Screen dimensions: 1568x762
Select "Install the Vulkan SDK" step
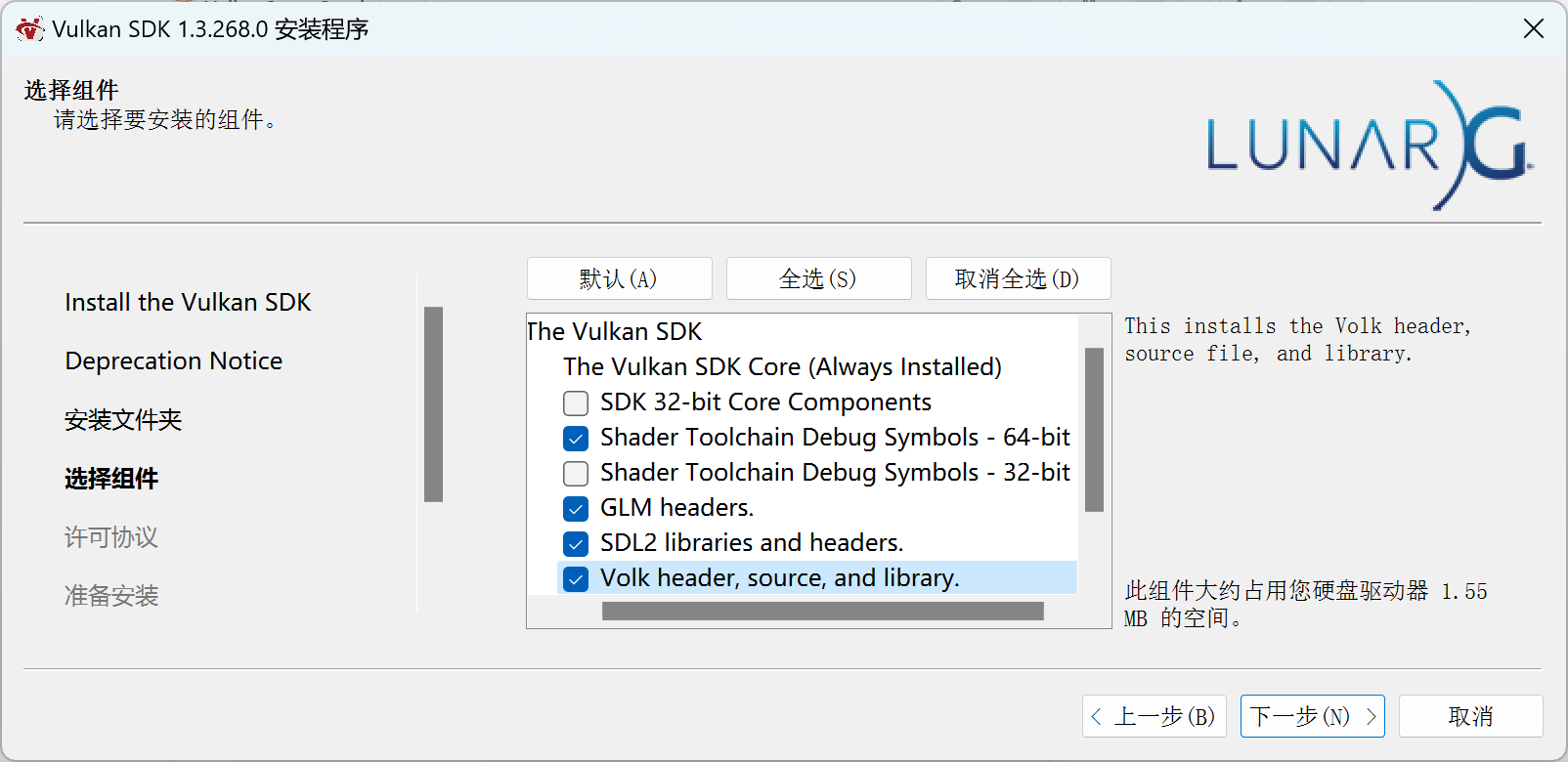click(187, 302)
